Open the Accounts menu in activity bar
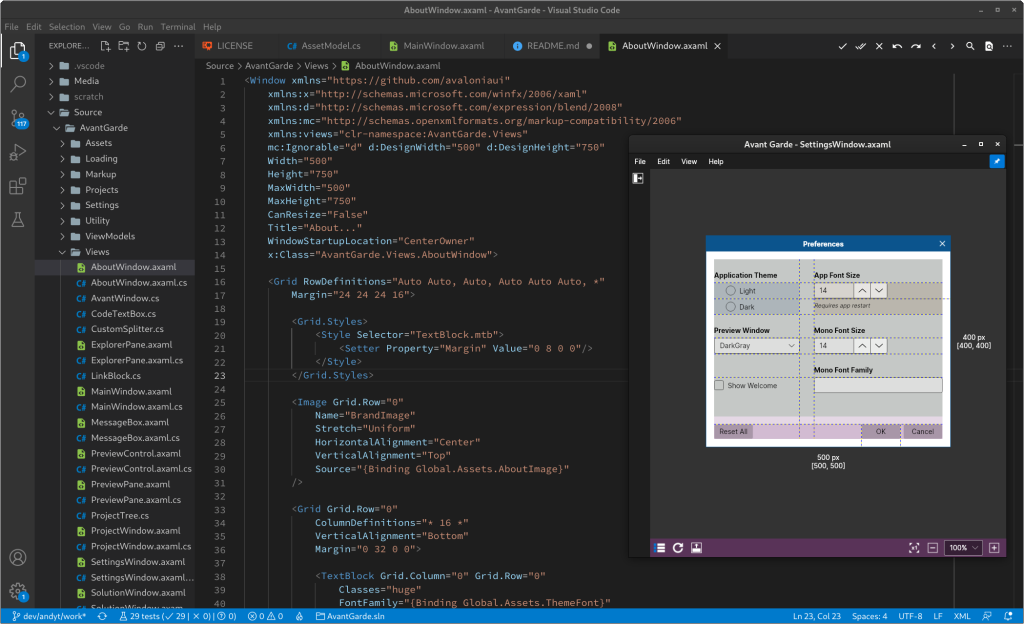Screen dimensions: 1024x624 point(18,557)
